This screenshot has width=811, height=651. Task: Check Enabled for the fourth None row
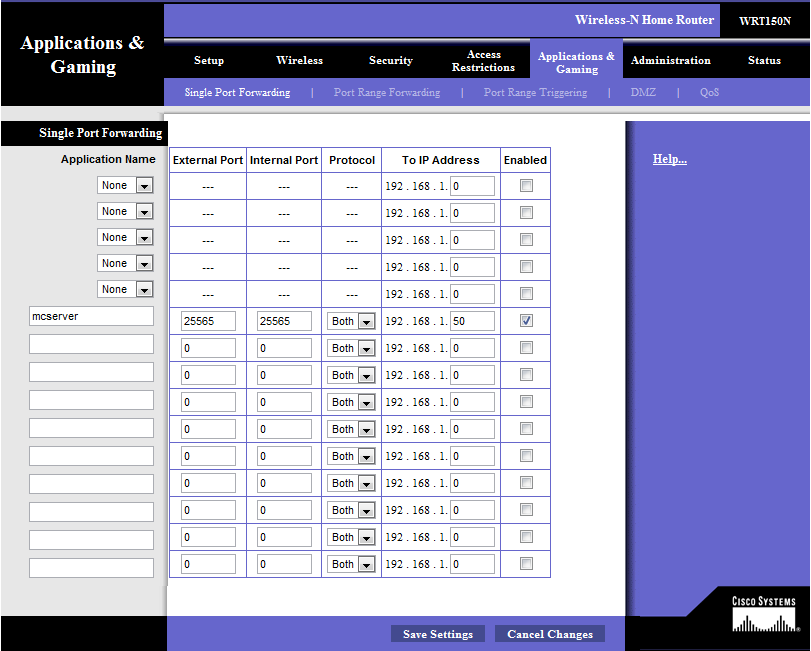tap(526, 266)
